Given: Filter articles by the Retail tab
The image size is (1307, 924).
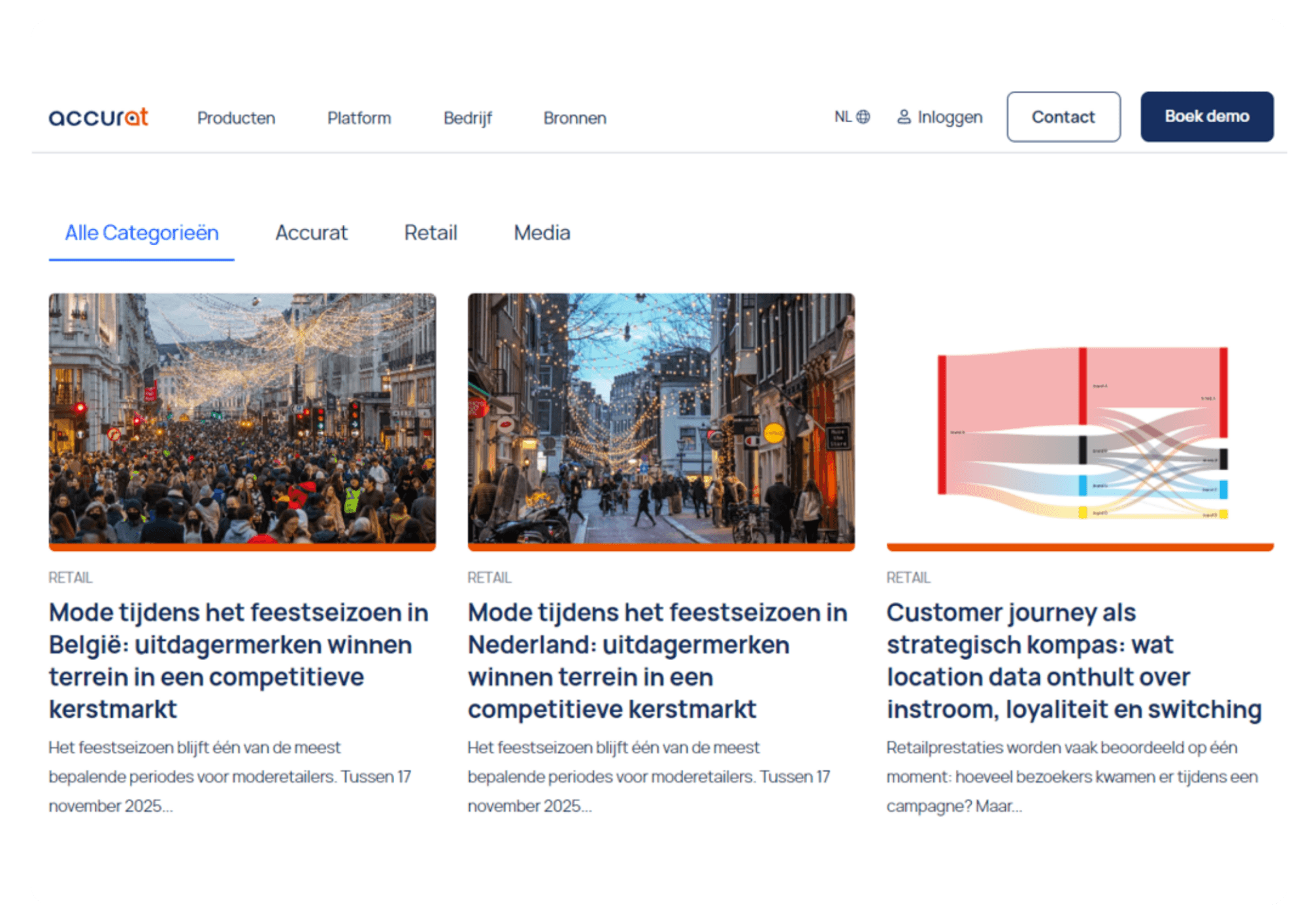Looking at the screenshot, I should 430,233.
